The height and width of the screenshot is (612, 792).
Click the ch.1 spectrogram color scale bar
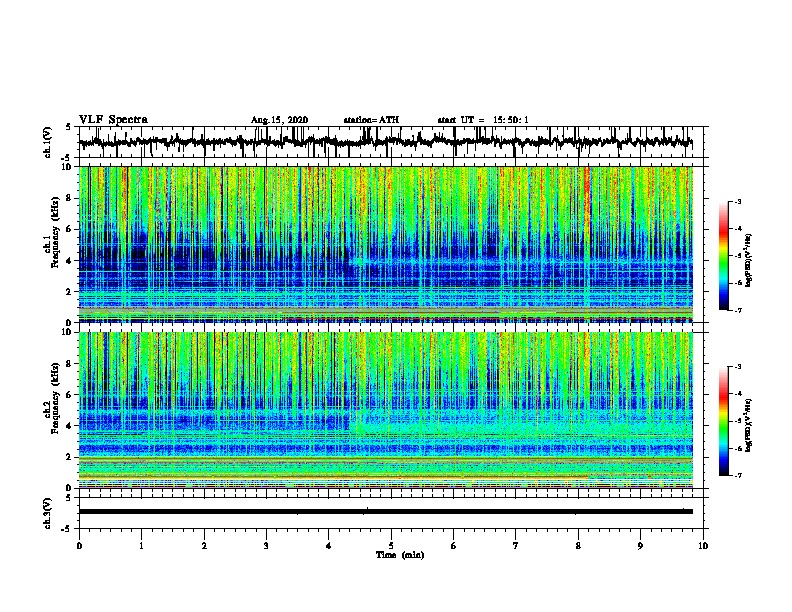[724, 256]
